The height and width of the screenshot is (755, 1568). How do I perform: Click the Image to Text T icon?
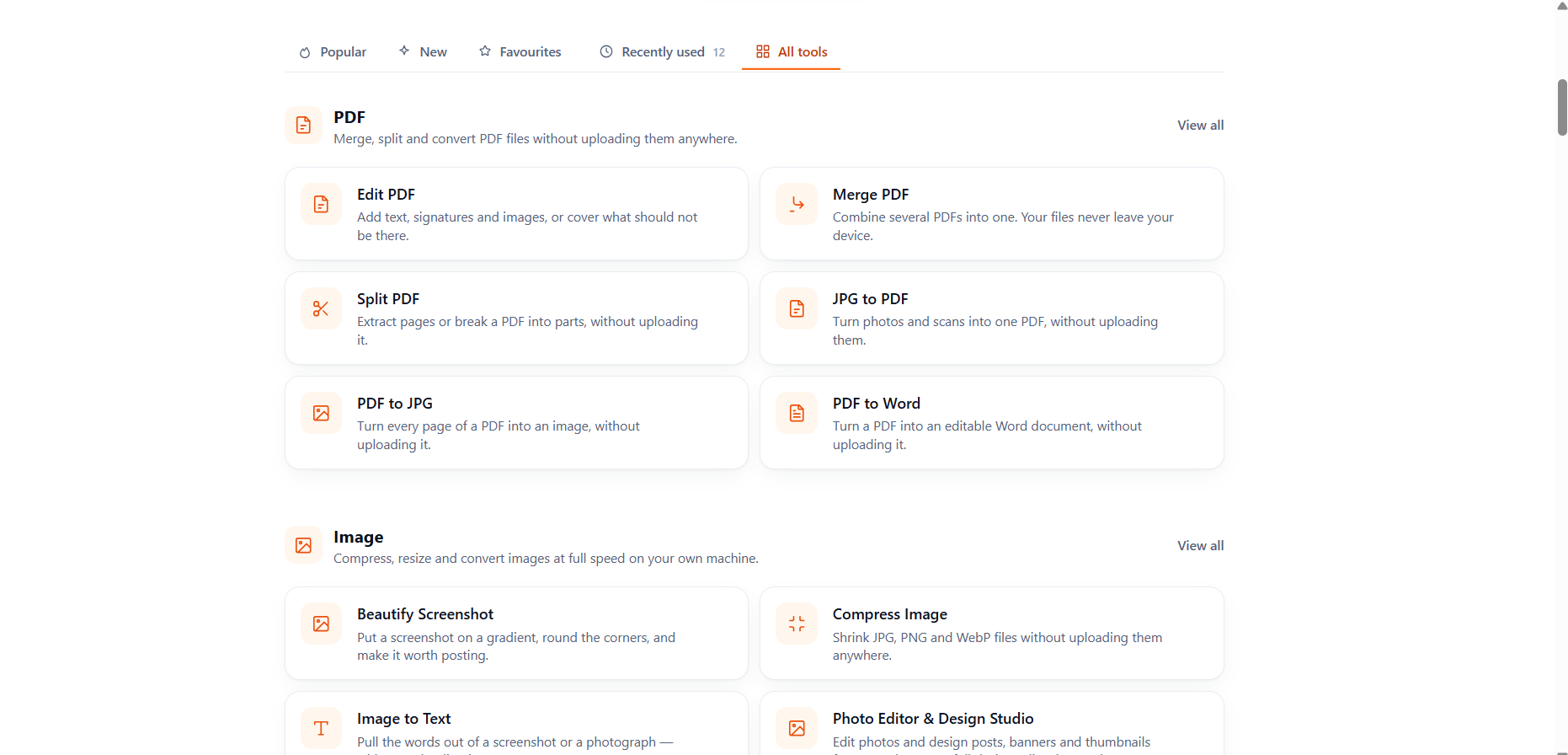tap(321, 728)
